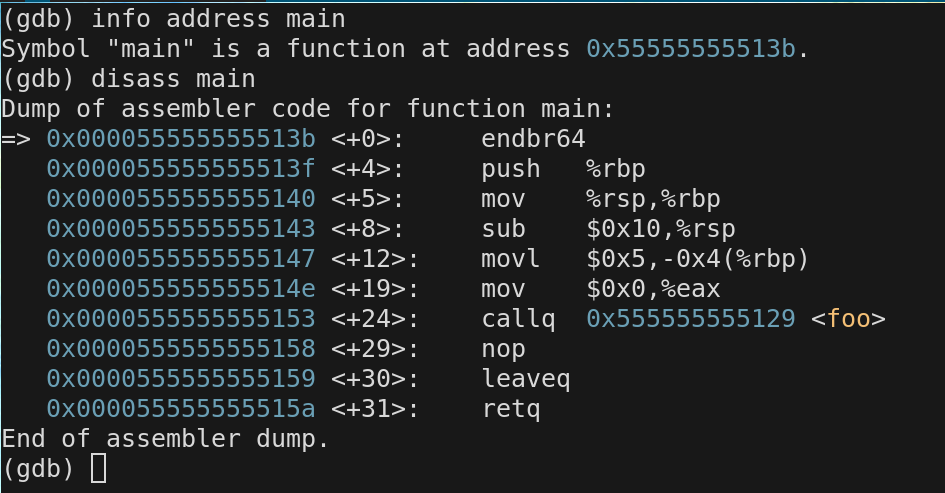Click the current instruction arrow marker
The height and width of the screenshot is (493, 945).
pyautogui.click(x=16, y=139)
